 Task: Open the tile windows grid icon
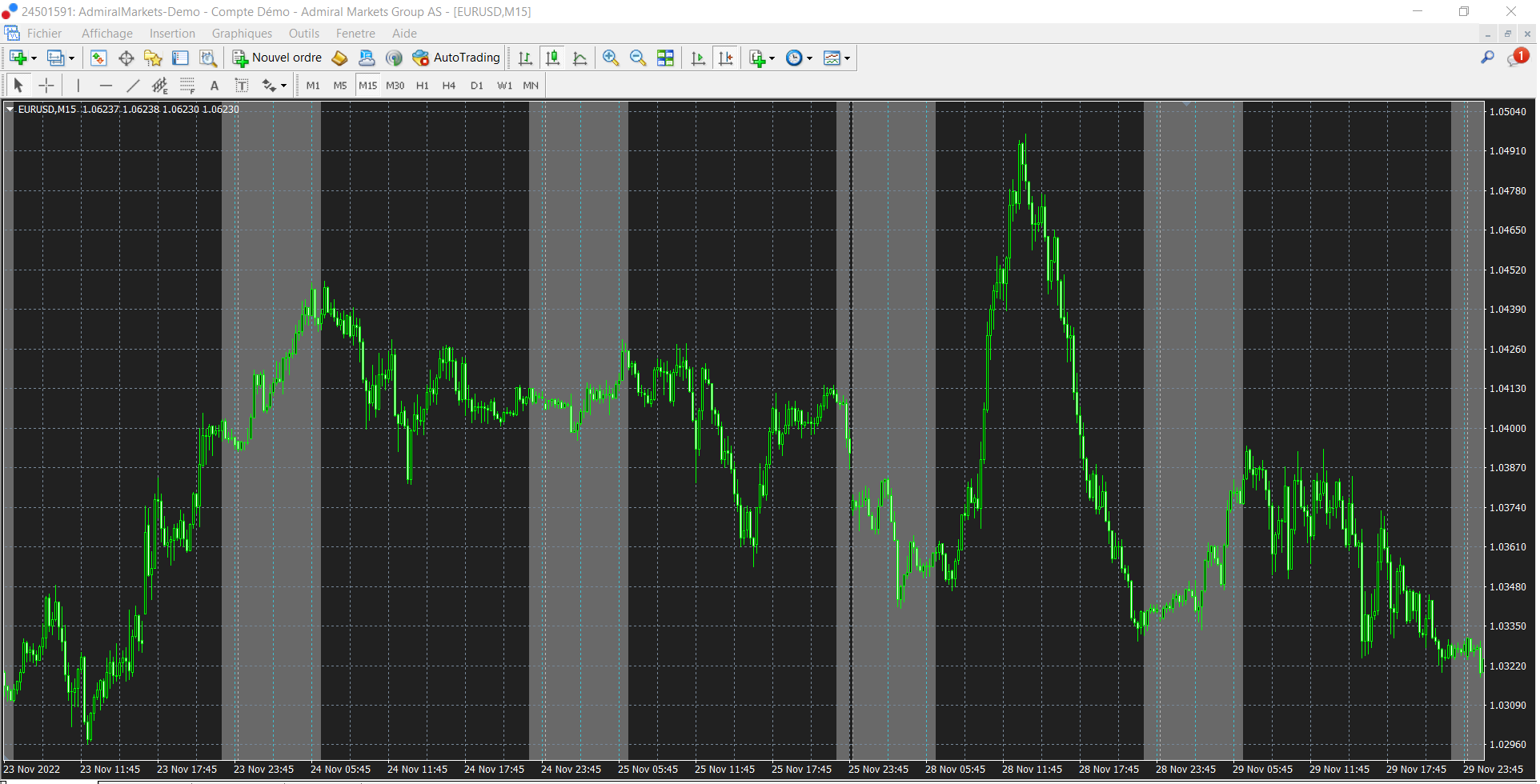(x=665, y=58)
